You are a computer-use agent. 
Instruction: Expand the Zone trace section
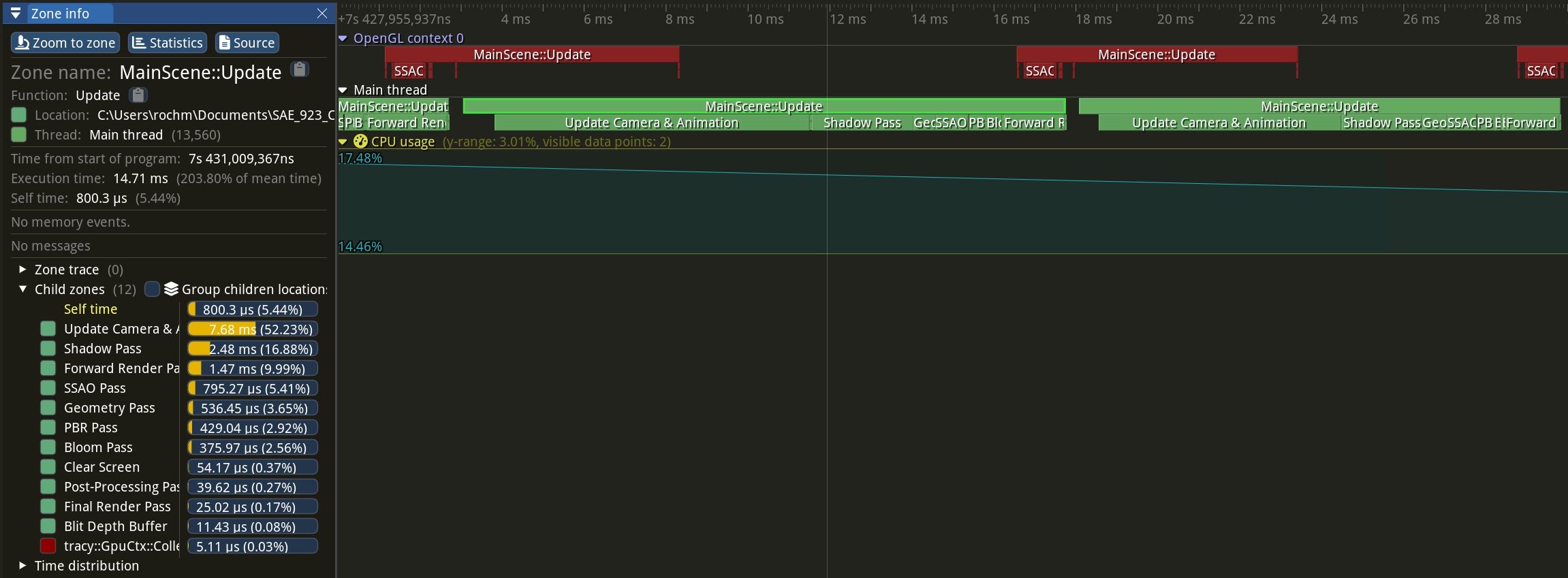click(22, 270)
